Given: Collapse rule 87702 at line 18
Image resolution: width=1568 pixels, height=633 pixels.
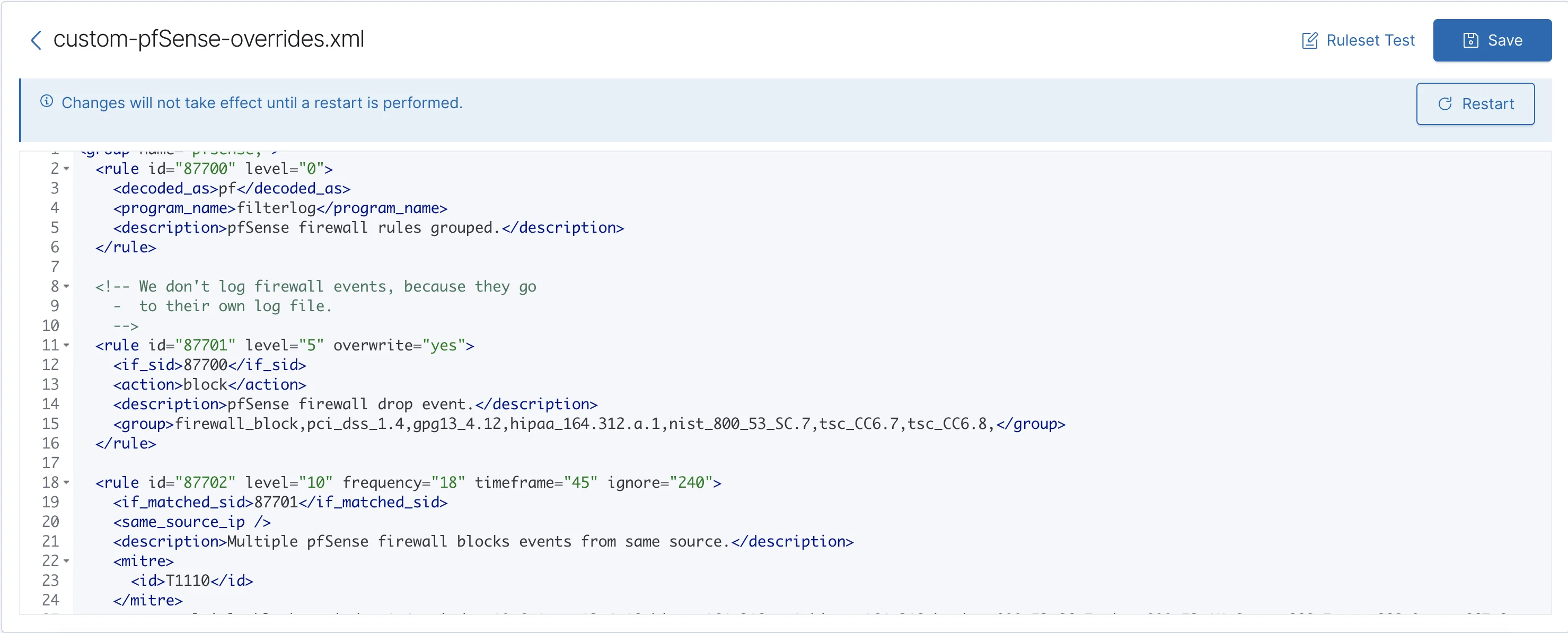Looking at the screenshot, I should (66, 482).
